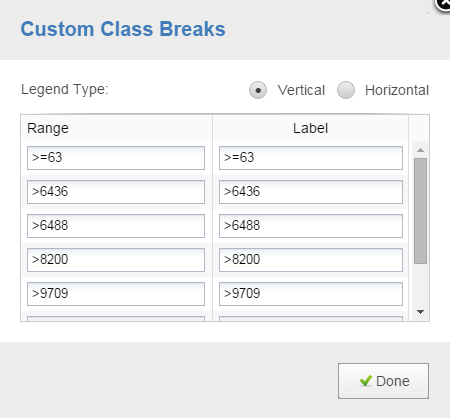Select the Vertical legend type
This screenshot has height=418, width=450.
[258, 90]
